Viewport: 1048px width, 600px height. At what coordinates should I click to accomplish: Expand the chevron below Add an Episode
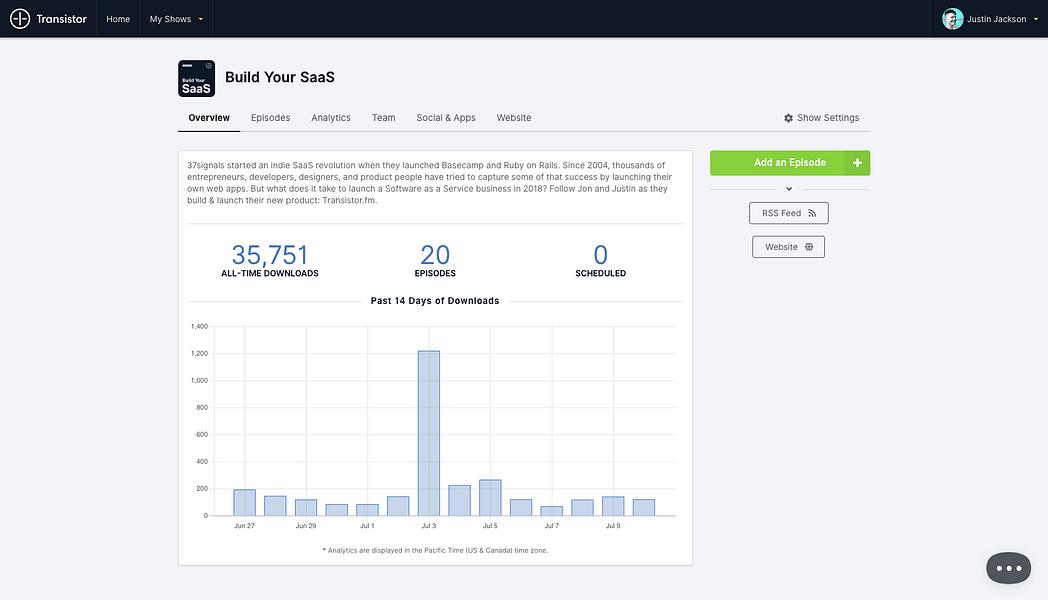pos(789,189)
